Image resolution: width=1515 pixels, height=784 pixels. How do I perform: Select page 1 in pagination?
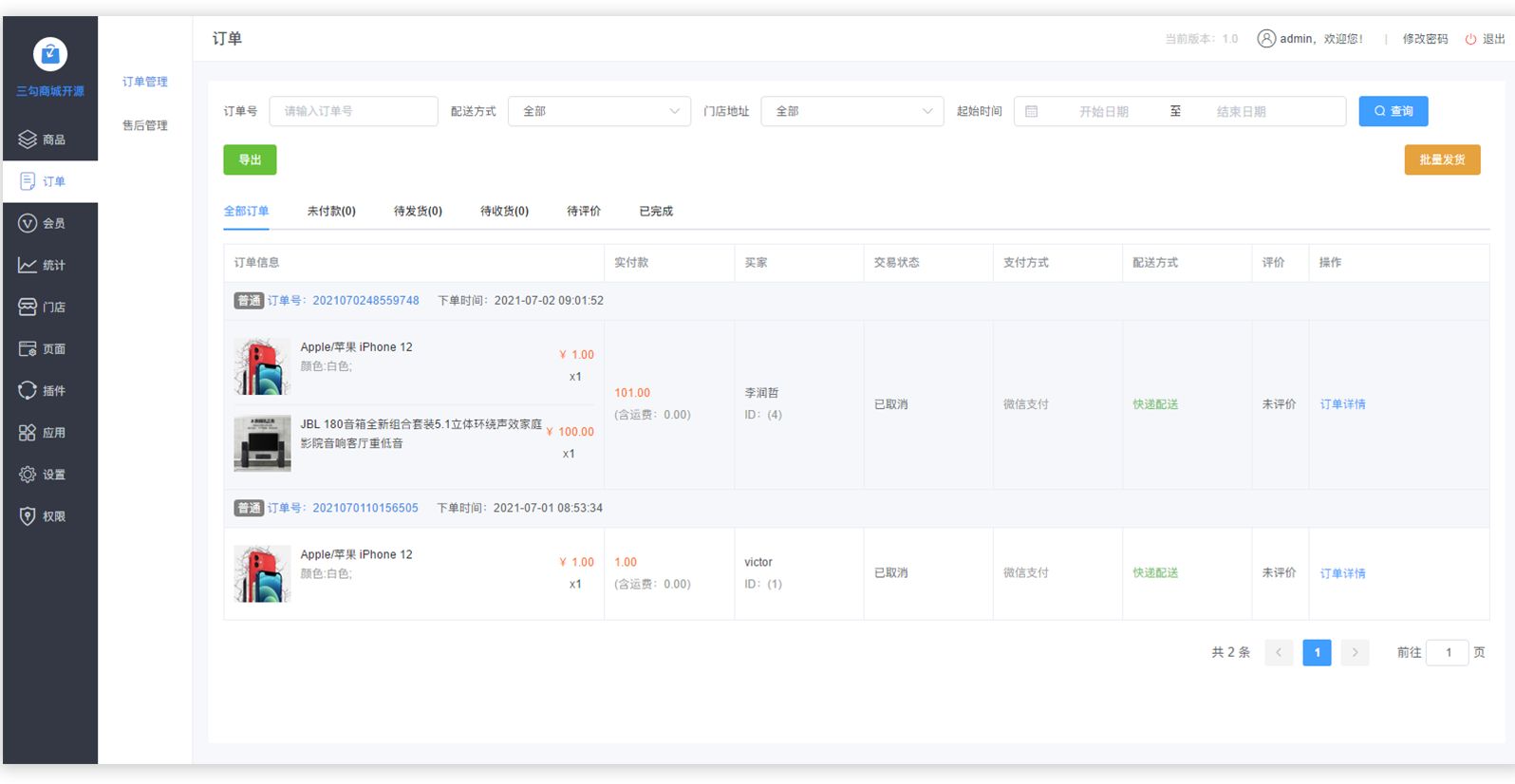click(1317, 652)
